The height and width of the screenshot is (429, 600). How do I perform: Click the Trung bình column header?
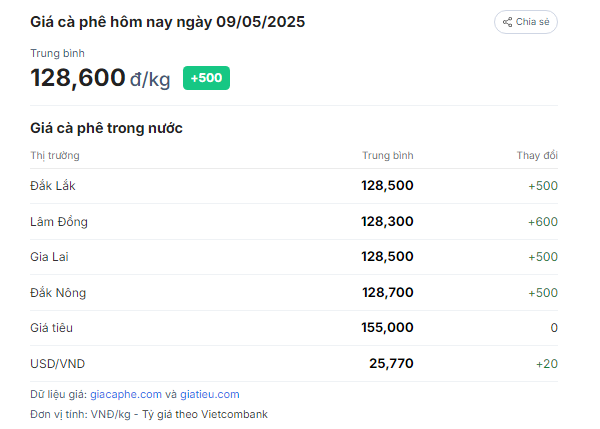pyautogui.click(x=388, y=155)
